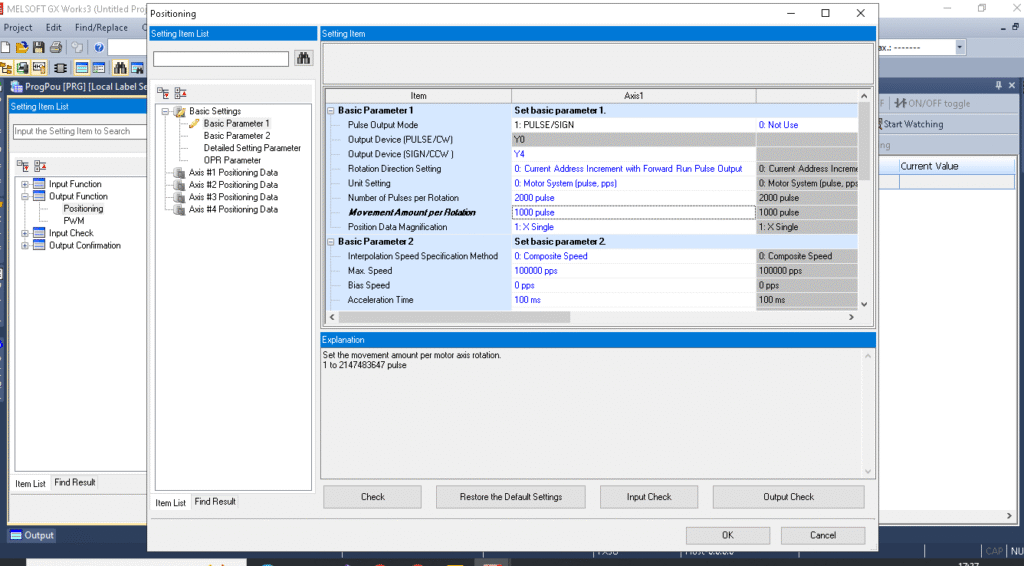This screenshot has height=566, width=1024.
Task: Click Cancel in Positioning dialog
Action: 823,535
